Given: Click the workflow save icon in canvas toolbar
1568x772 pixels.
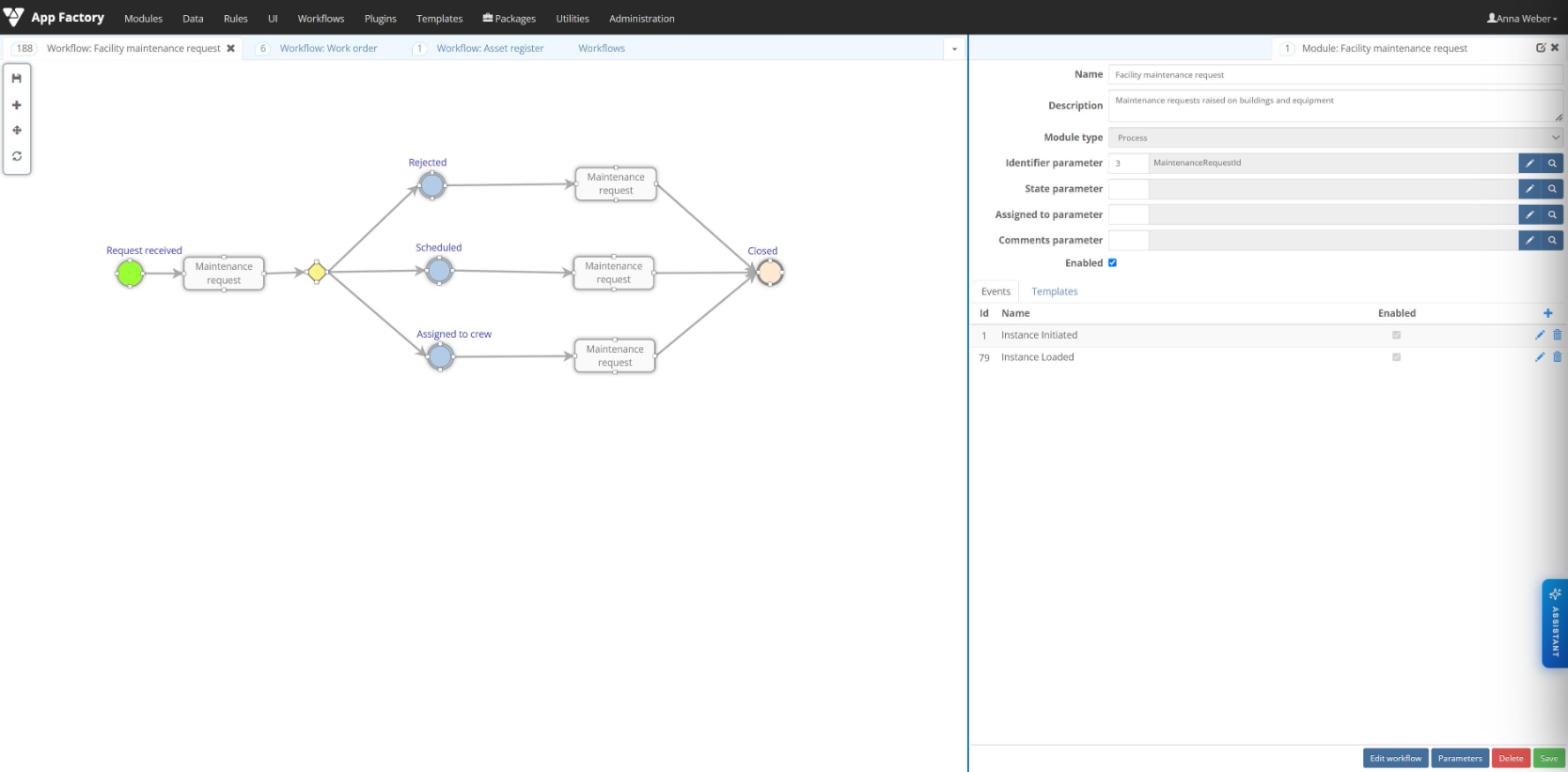Looking at the screenshot, I should [17, 78].
